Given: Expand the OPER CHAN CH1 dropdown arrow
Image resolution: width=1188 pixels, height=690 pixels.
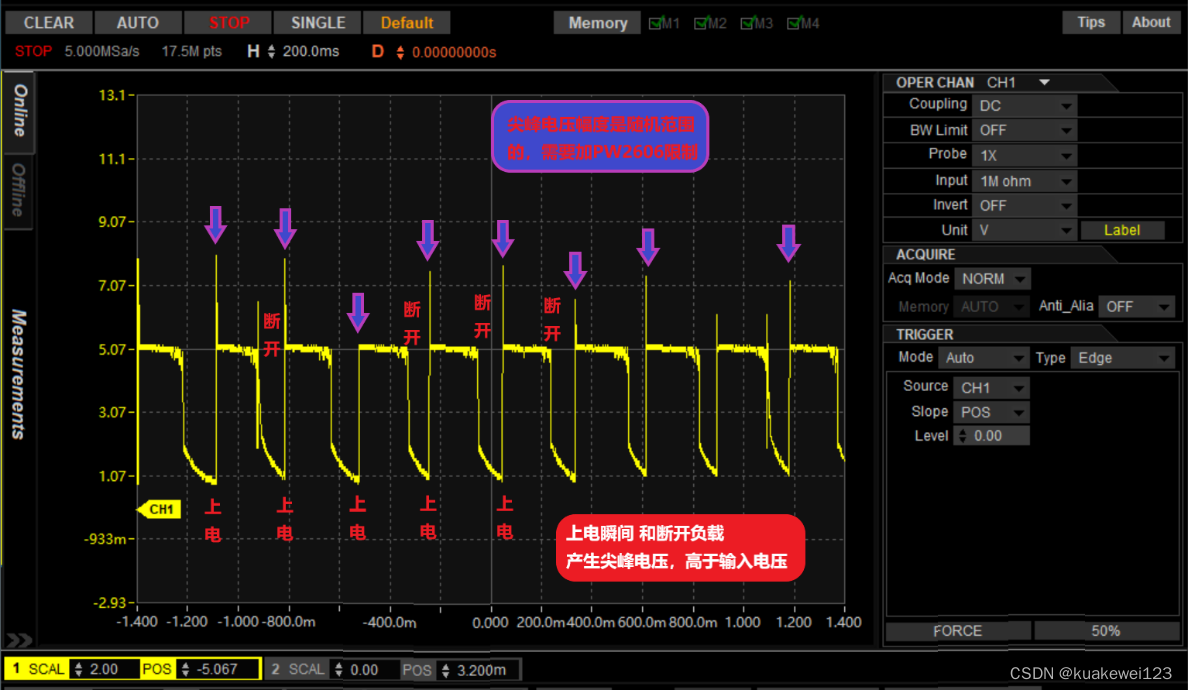Looking at the screenshot, I should (1044, 82).
